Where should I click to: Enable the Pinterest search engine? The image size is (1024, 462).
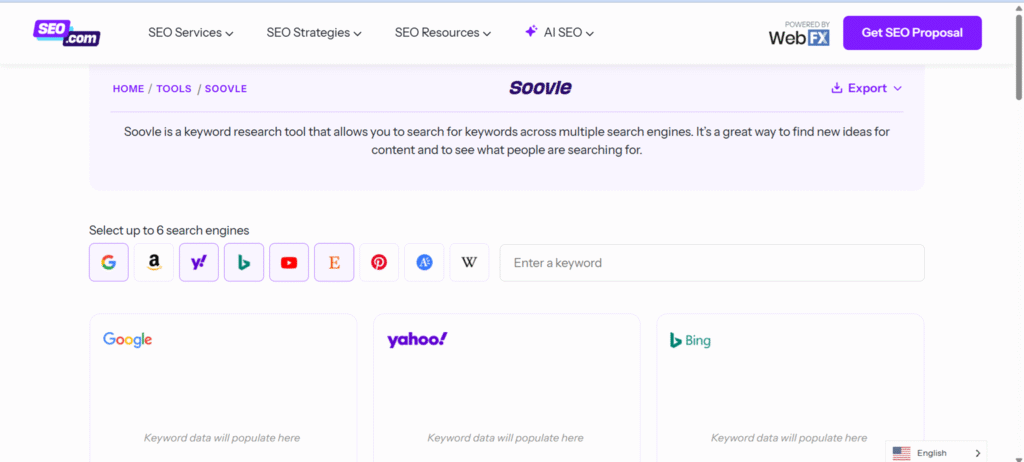[379, 262]
